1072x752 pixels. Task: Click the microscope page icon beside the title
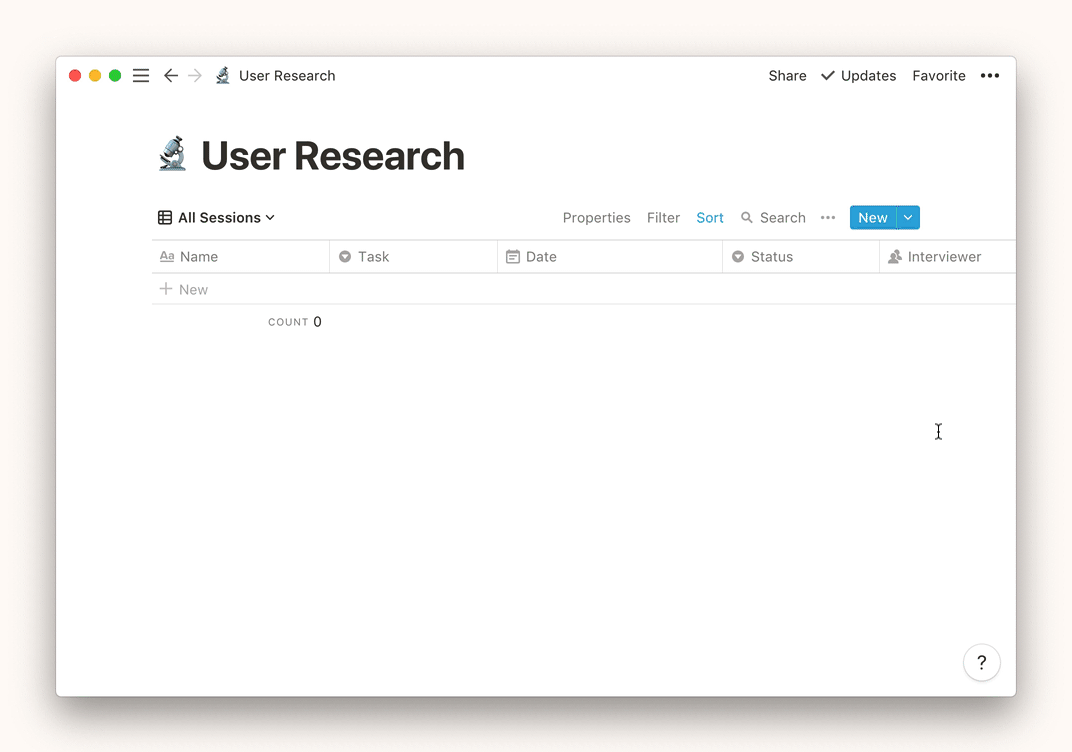173,155
